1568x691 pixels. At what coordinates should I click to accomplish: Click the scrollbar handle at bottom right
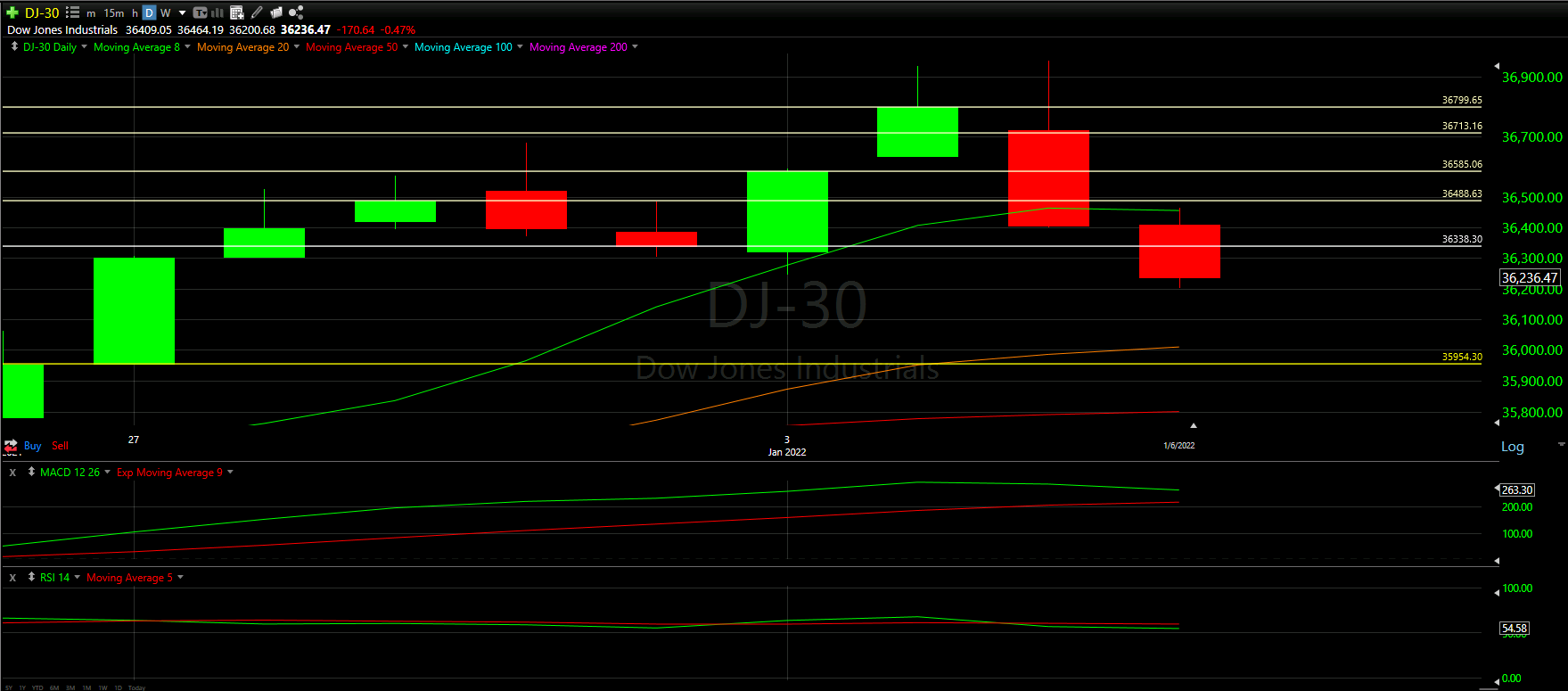coord(1488,688)
